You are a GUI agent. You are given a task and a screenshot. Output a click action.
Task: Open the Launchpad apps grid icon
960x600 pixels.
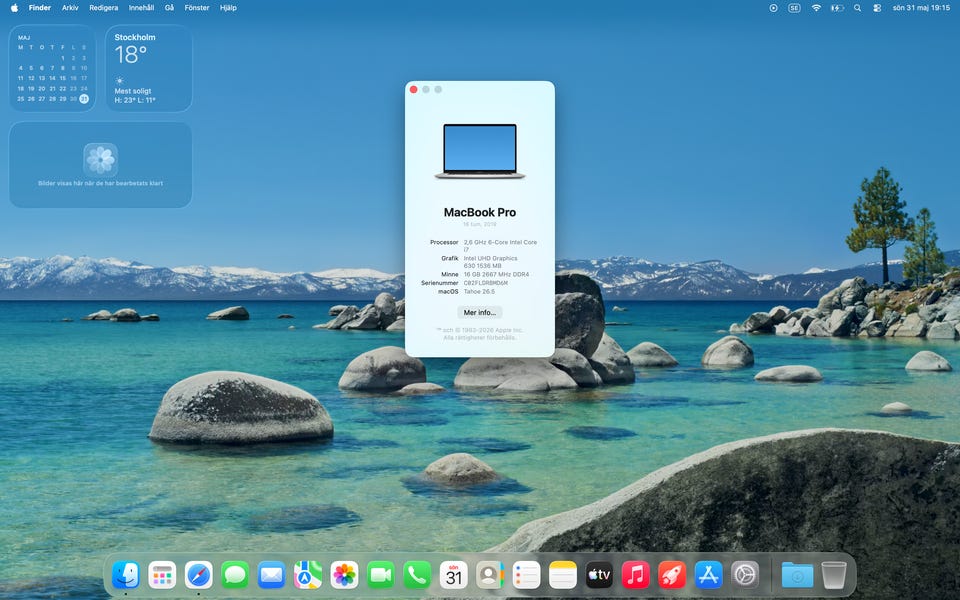tap(162, 576)
